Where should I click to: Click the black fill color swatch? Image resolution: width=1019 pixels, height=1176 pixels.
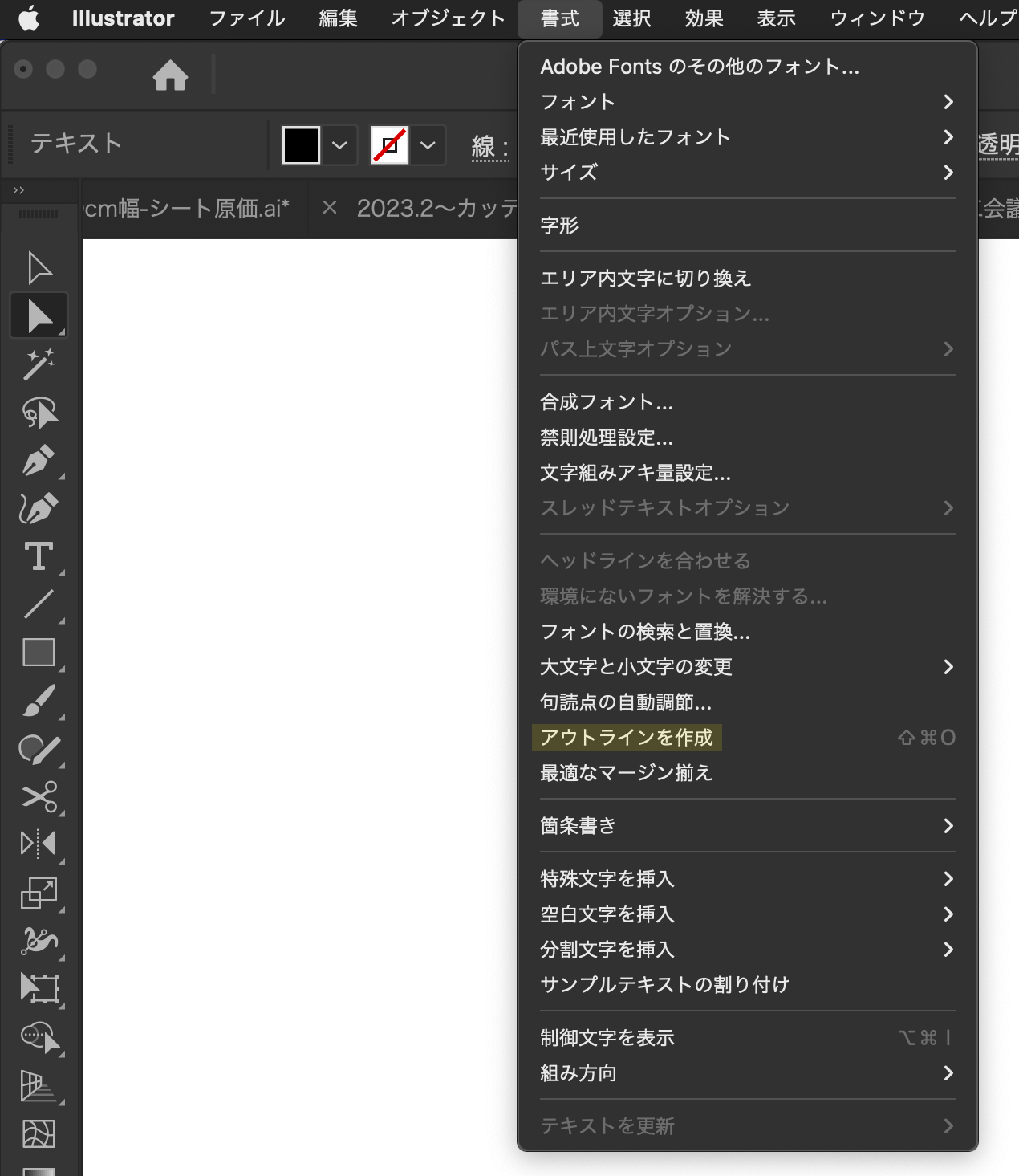(x=301, y=145)
